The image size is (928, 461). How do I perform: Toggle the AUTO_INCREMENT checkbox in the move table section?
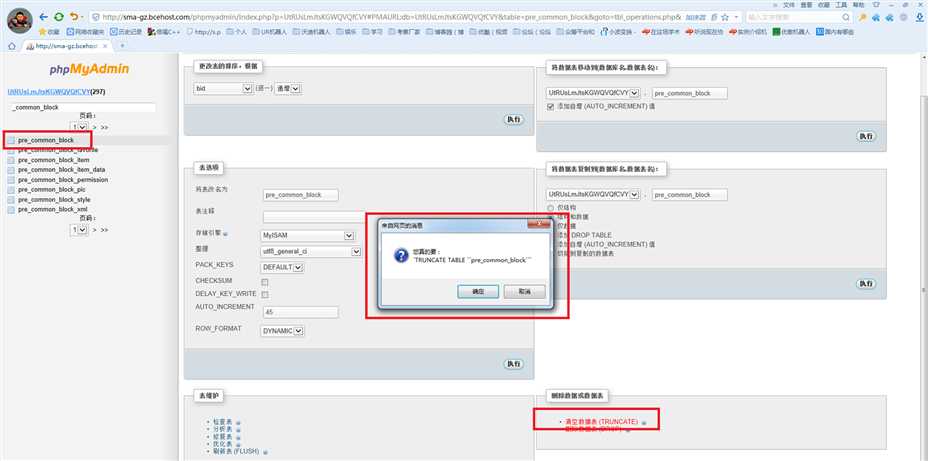click(x=551, y=107)
